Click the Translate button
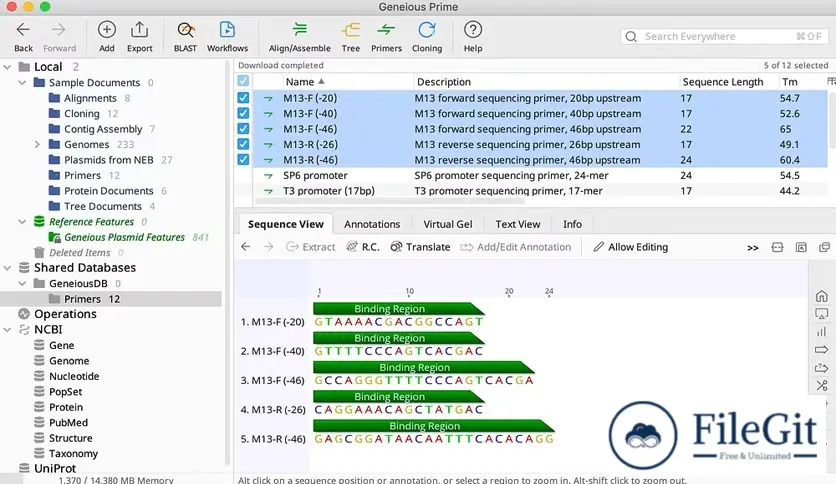 (x=420, y=247)
